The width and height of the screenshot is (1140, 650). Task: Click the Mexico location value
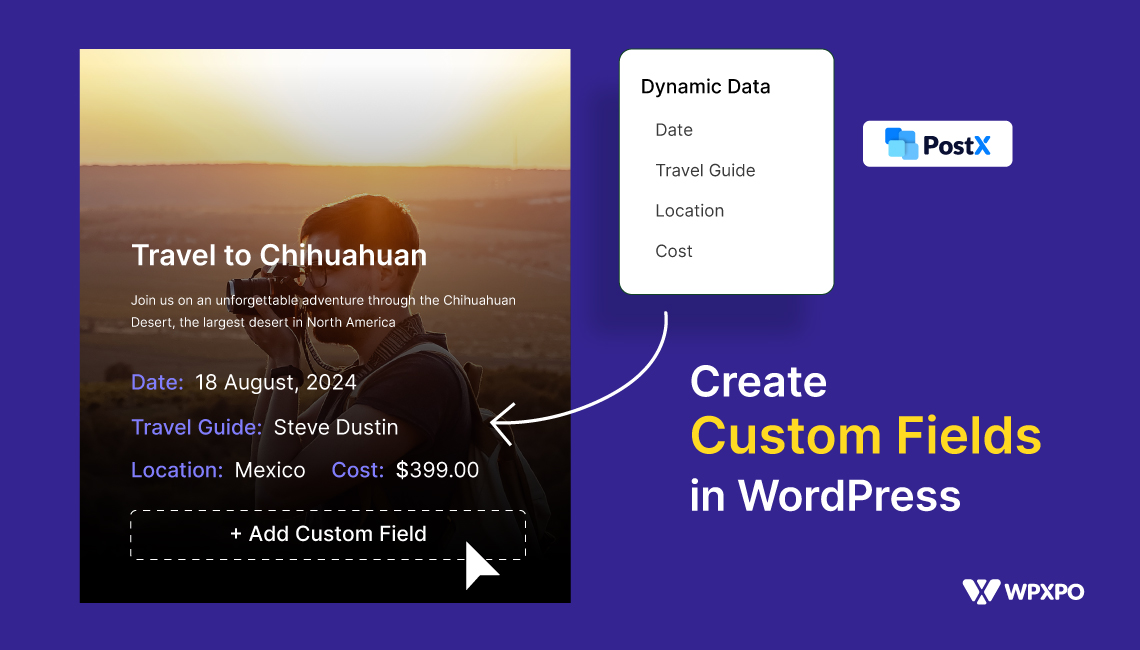point(270,470)
